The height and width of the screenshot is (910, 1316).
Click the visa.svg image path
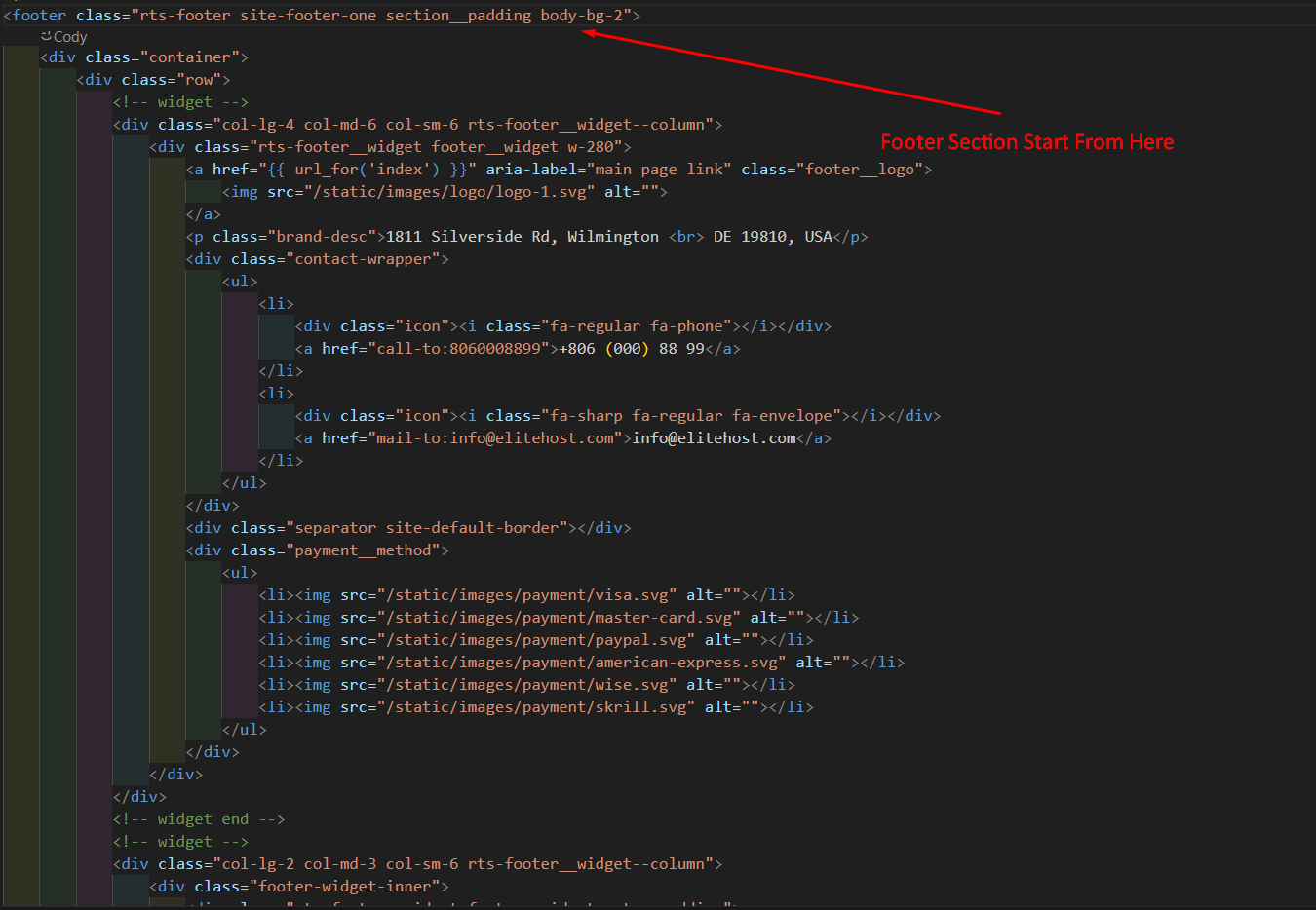(527, 595)
